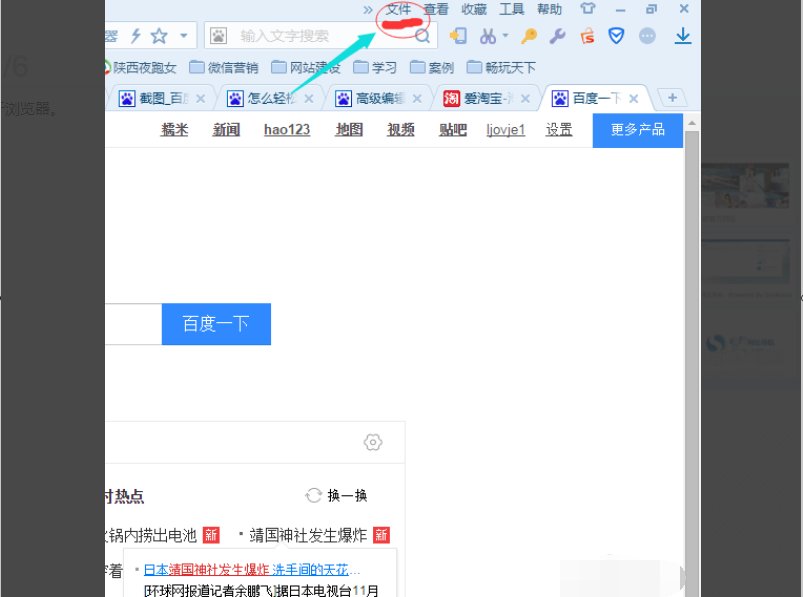Change browser skin via the shirt icon
The width and height of the screenshot is (803, 597).
pyautogui.click(x=588, y=8)
